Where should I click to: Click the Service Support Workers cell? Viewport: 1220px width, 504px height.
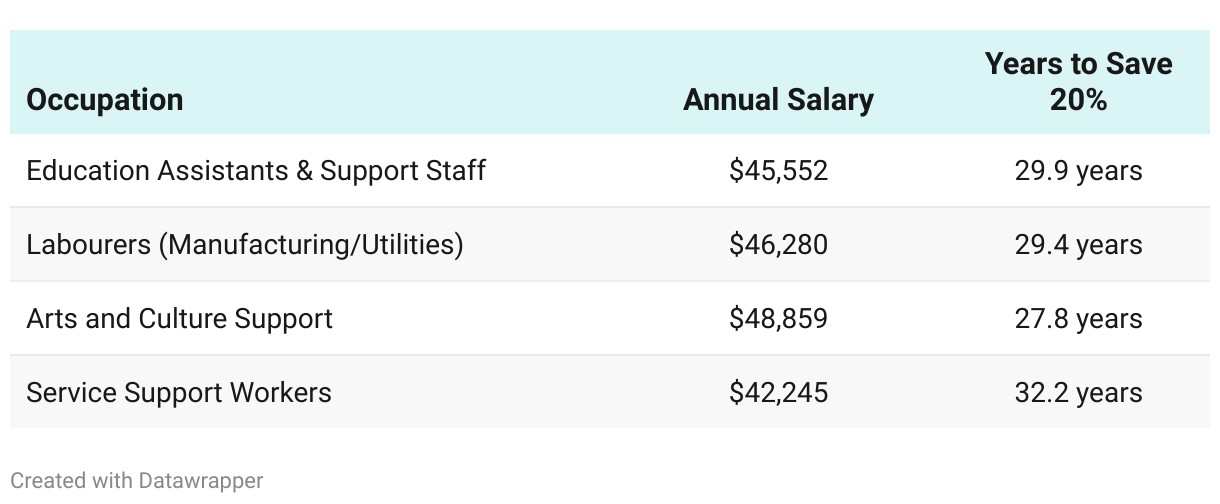179,392
